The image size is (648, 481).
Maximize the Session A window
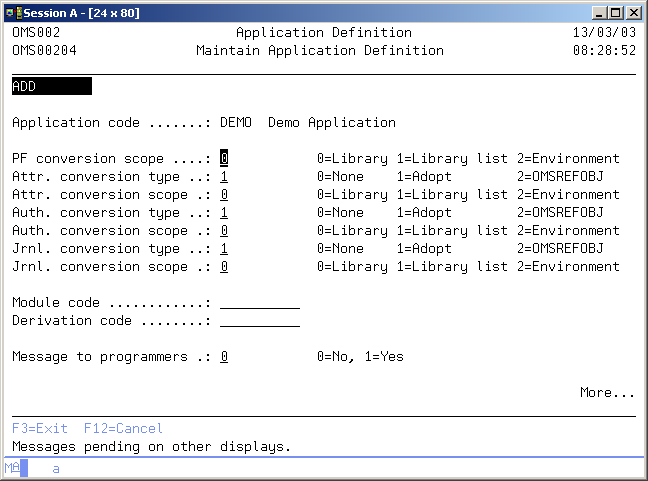pyautogui.click(x=614, y=12)
